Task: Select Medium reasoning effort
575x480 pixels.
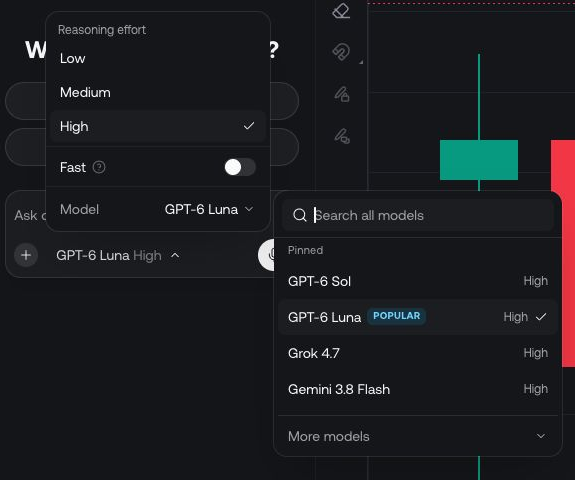Action: pos(158,92)
